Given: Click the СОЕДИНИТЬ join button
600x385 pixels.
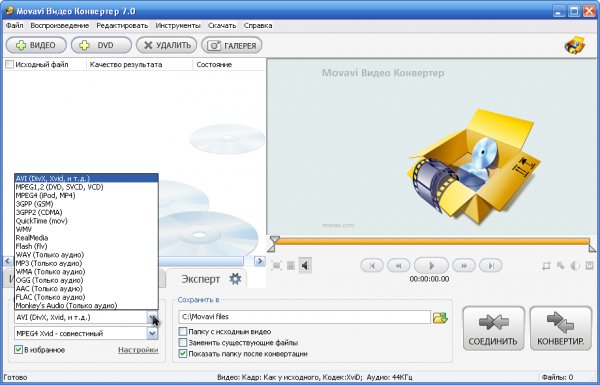Looking at the screenshot, I should tap(493, 328).
